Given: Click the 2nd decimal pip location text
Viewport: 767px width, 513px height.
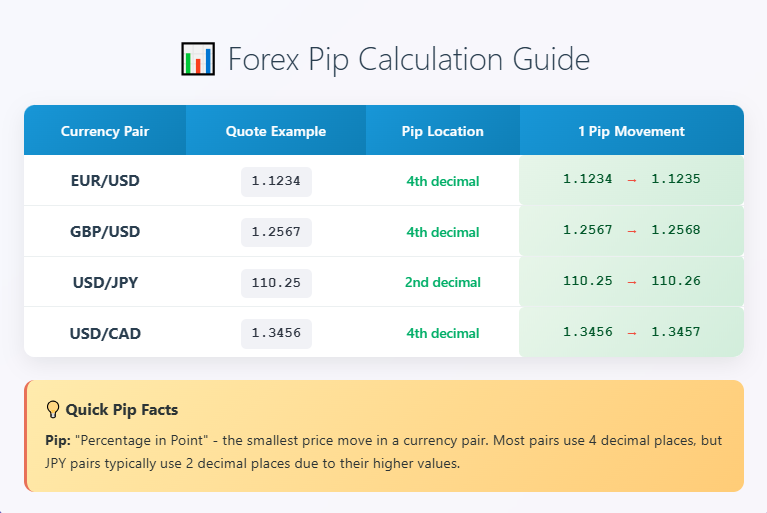Looking at the screenshot, I should (x=442, y=283).
